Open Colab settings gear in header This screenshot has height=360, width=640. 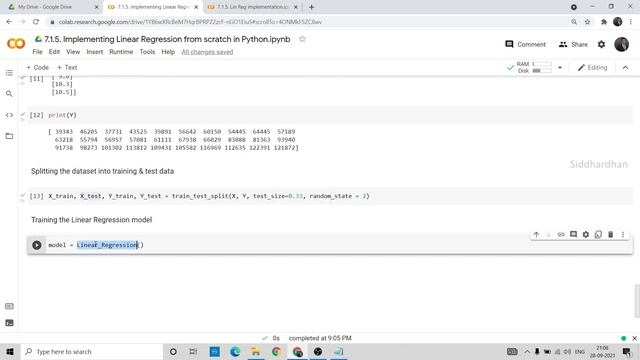pyautogui.click(x=602, y=44)
